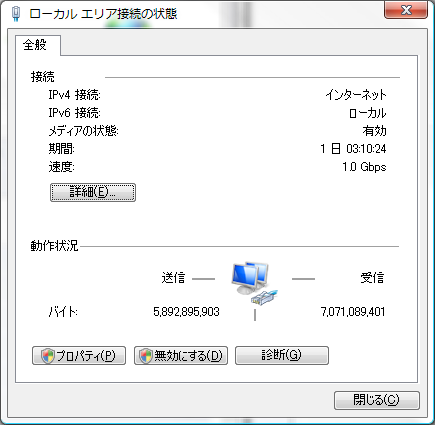Click the 期間 duration value

[x=353, y=149]
